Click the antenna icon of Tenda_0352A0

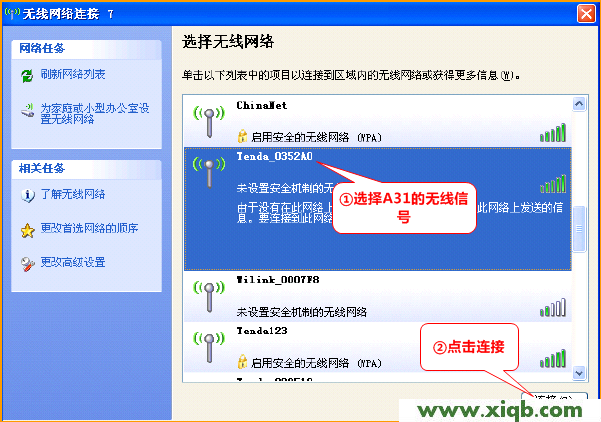tap(209, 172)
